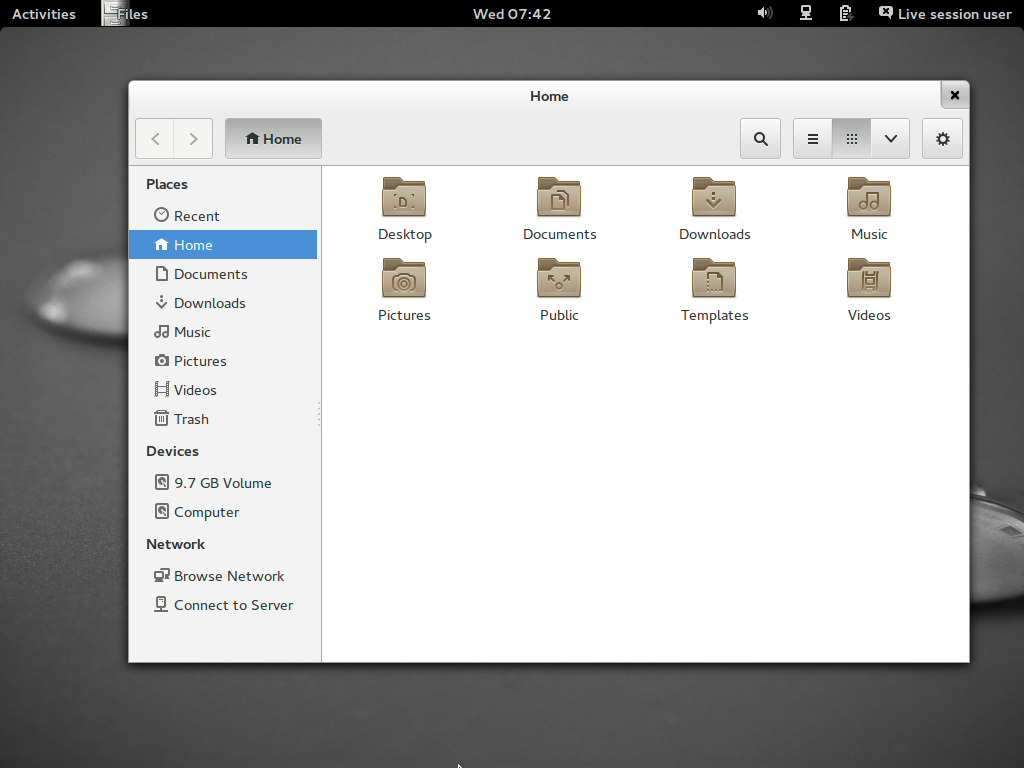This screenshot has width=1024, height=768.
Task: Open Downloads in the sidebar
Action: click(223, 303)
